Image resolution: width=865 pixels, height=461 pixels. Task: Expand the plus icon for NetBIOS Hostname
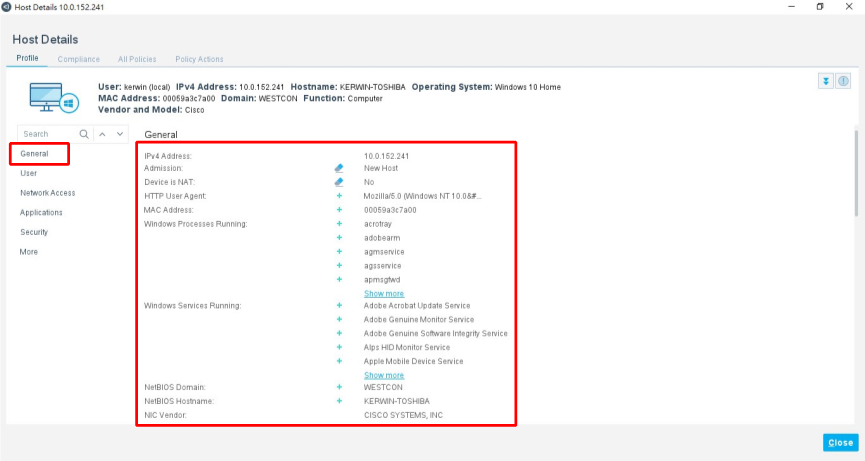[339, 401]
